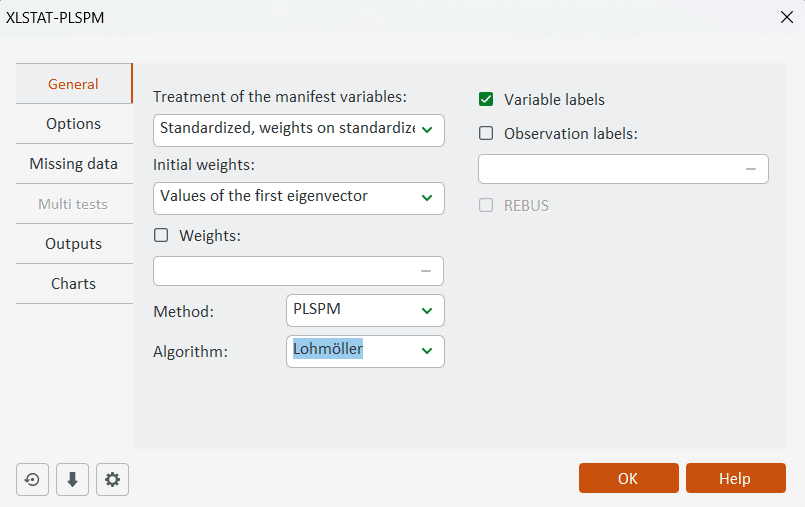The width and height of the screenshot is (805, 507).
Task: Click the range selector icon in Weights field
Action: [426, 271]
